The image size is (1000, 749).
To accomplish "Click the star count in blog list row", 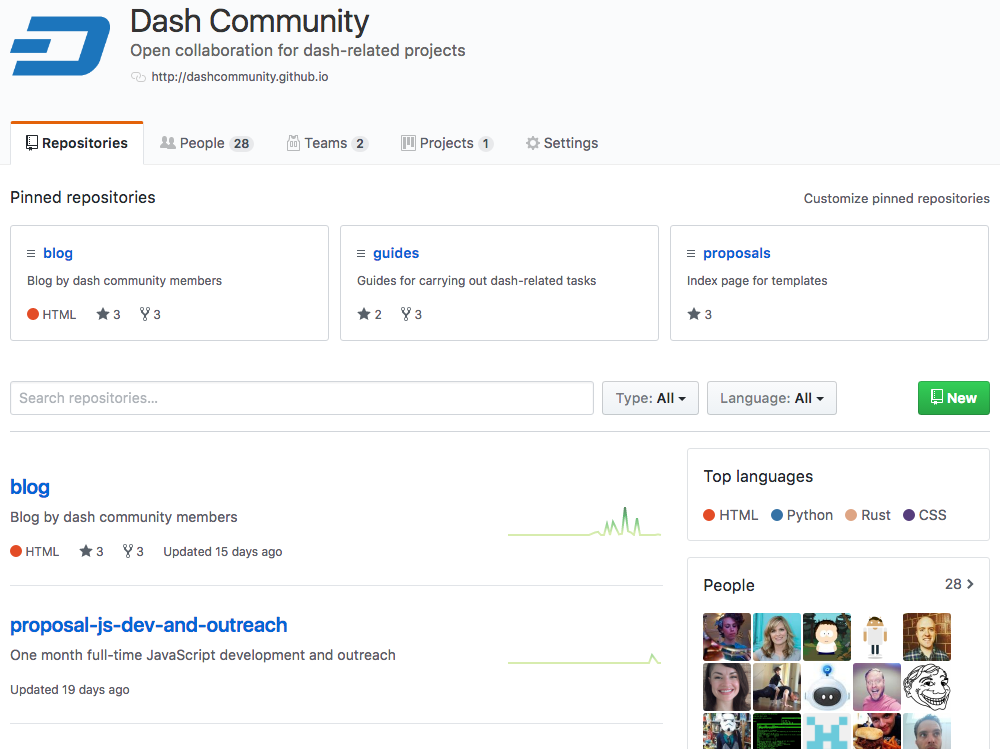I will [x=91, y=551].
